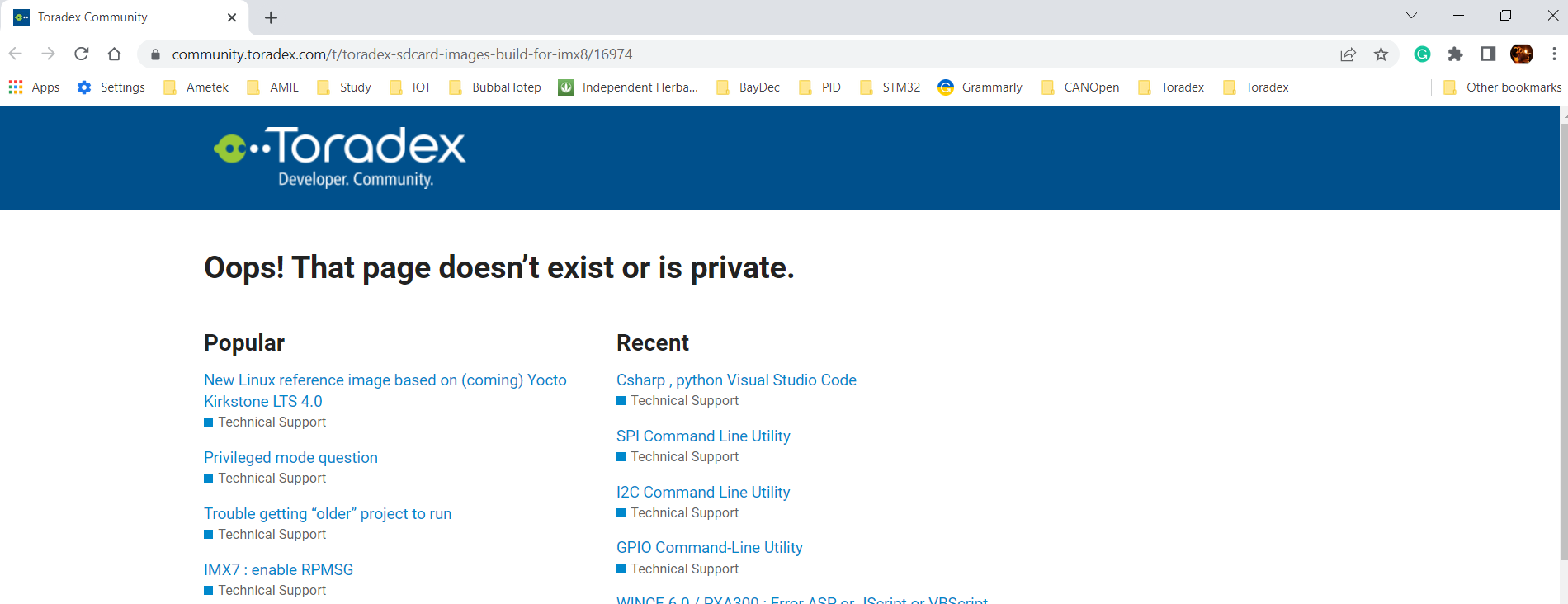The height and width of the screenshot is (604, 1568).
Task: Open the STM32 bookmark folder
Action: click(890, 87)
